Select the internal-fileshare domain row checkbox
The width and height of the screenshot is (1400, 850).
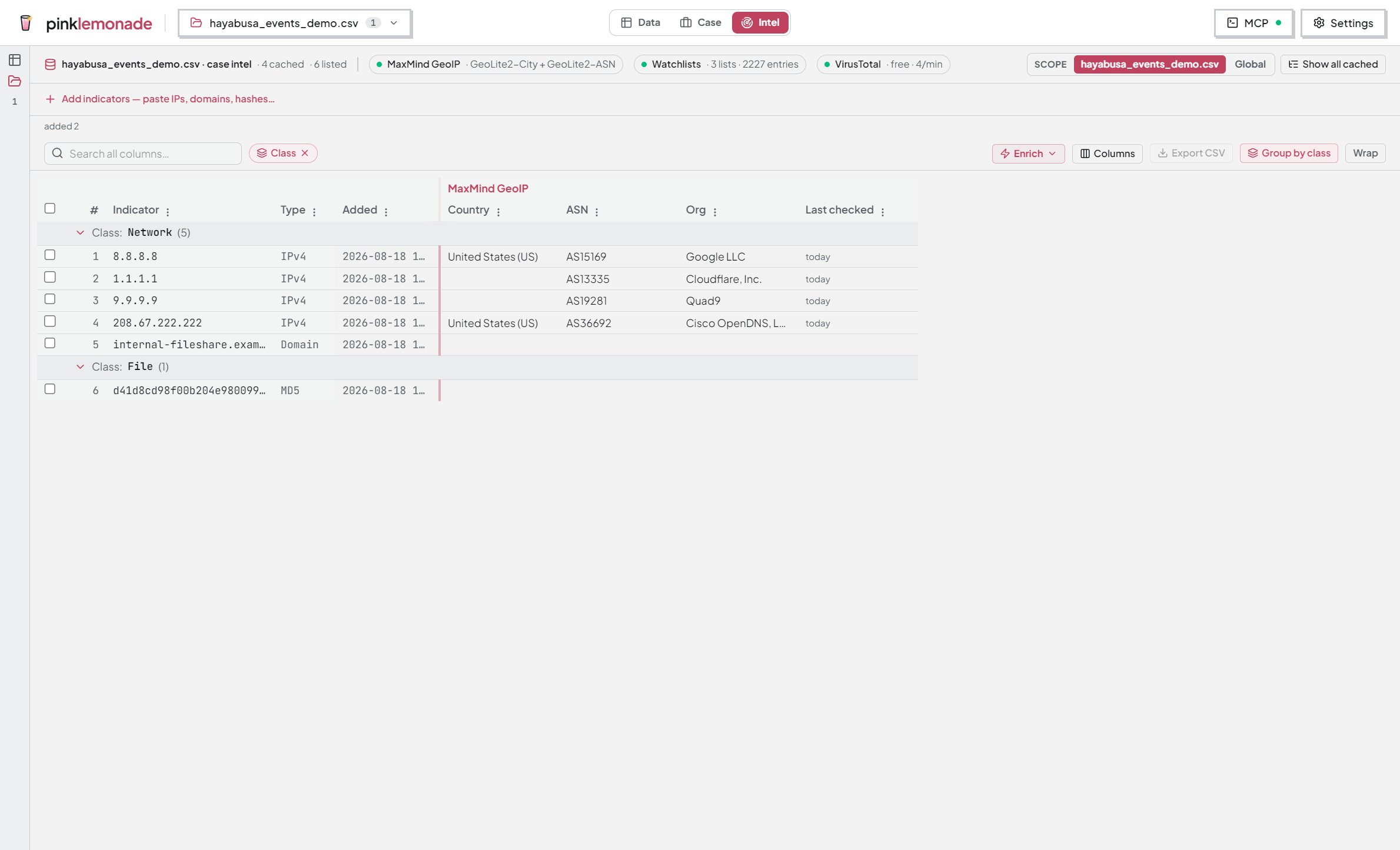50,343
